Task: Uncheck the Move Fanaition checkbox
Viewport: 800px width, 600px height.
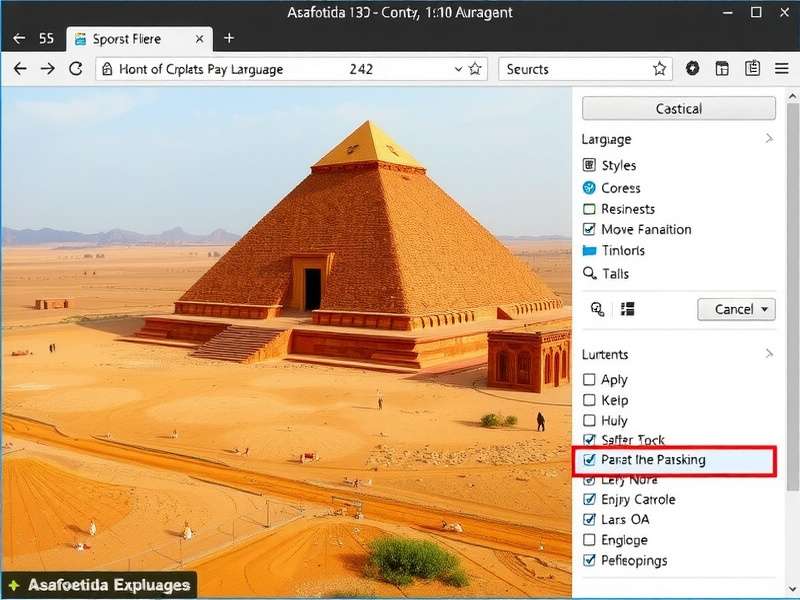Action: 589,230
